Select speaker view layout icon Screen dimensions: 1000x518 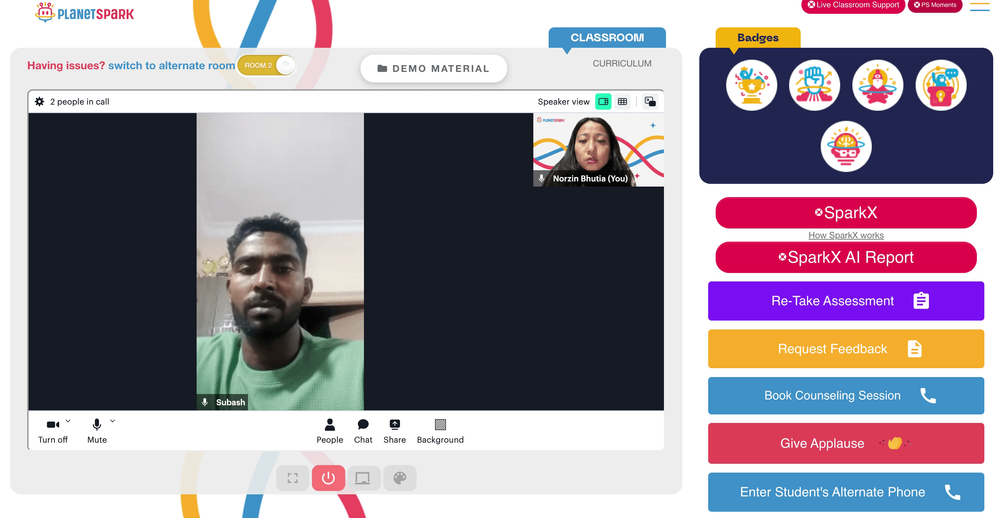click(603, 101)
